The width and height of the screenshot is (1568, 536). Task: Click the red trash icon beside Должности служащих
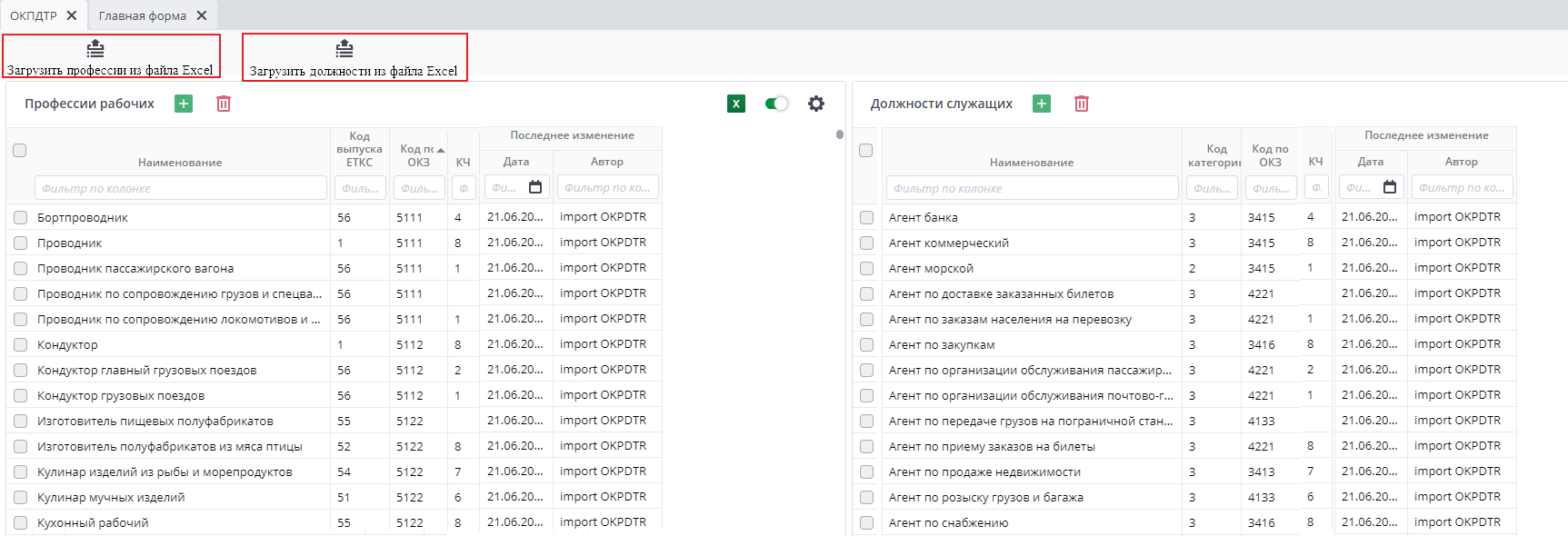[x=1082, y=104]
